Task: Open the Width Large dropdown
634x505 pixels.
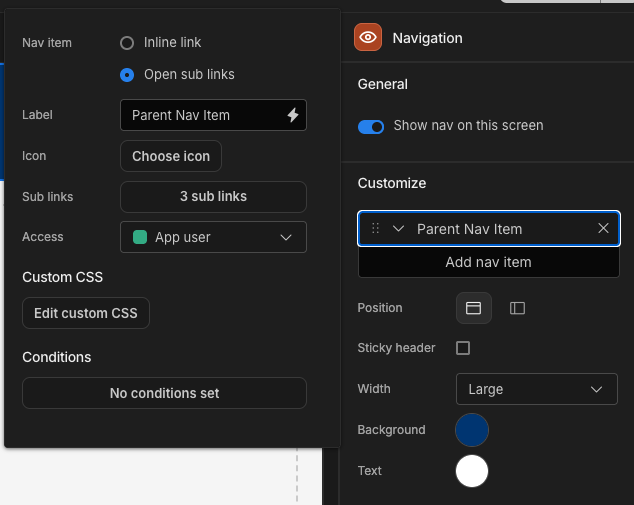Action: click(537, 389)
